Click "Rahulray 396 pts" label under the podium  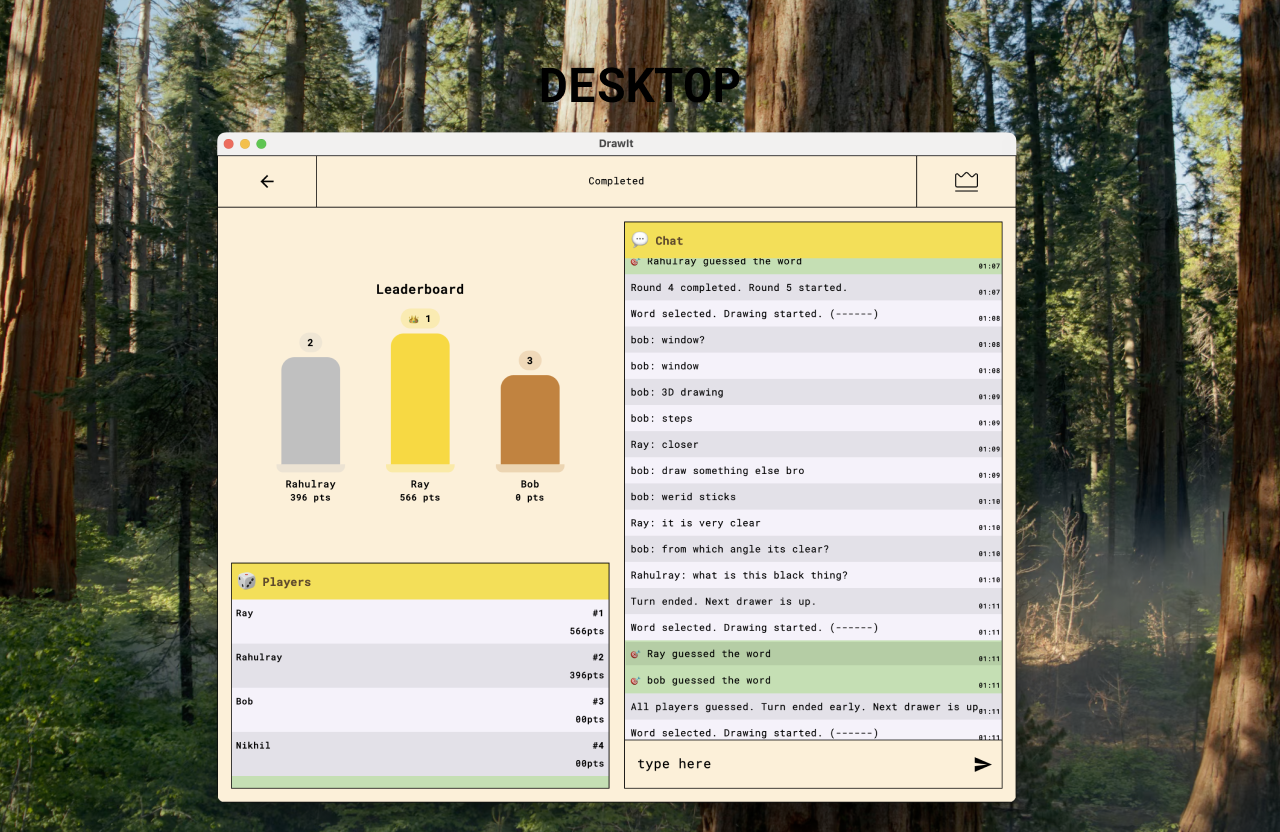310,490
